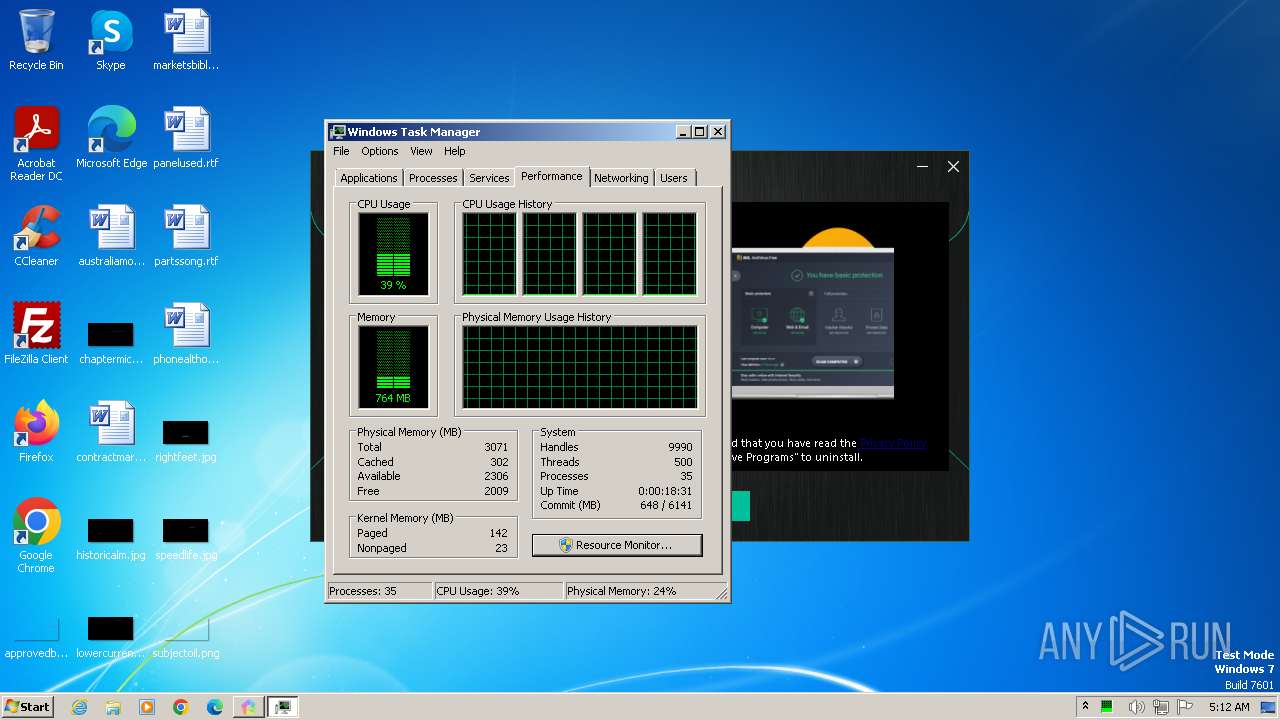Click the first CPU Usage History graph
Image resolution: width=1280 pixels, height=720 pixels.
[x=489, y=254]
